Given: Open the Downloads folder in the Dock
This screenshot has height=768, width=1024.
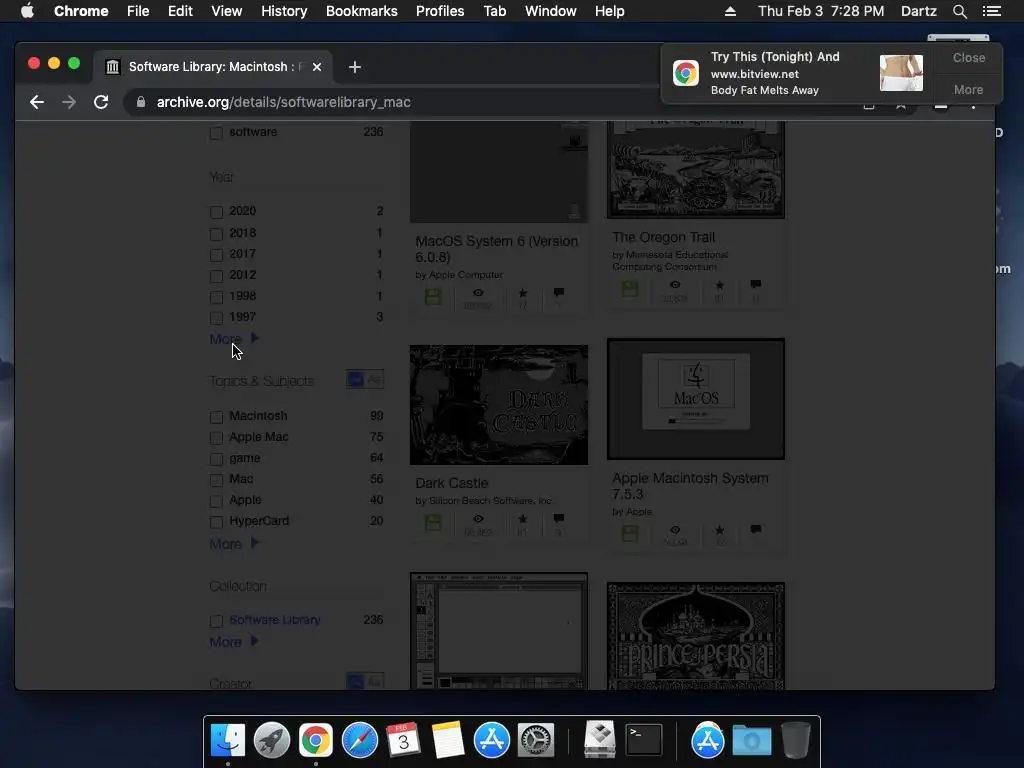Looking at the screenshot, I should click(x=752, y=741).
